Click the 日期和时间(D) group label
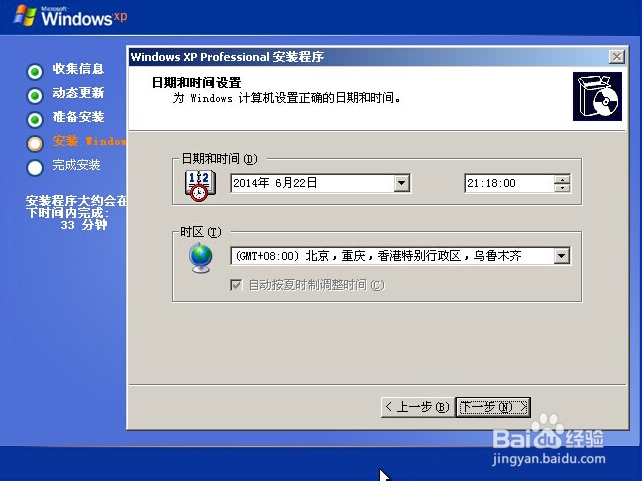The height and width of the screenshot is (481, 642). (x=219, y=159)
